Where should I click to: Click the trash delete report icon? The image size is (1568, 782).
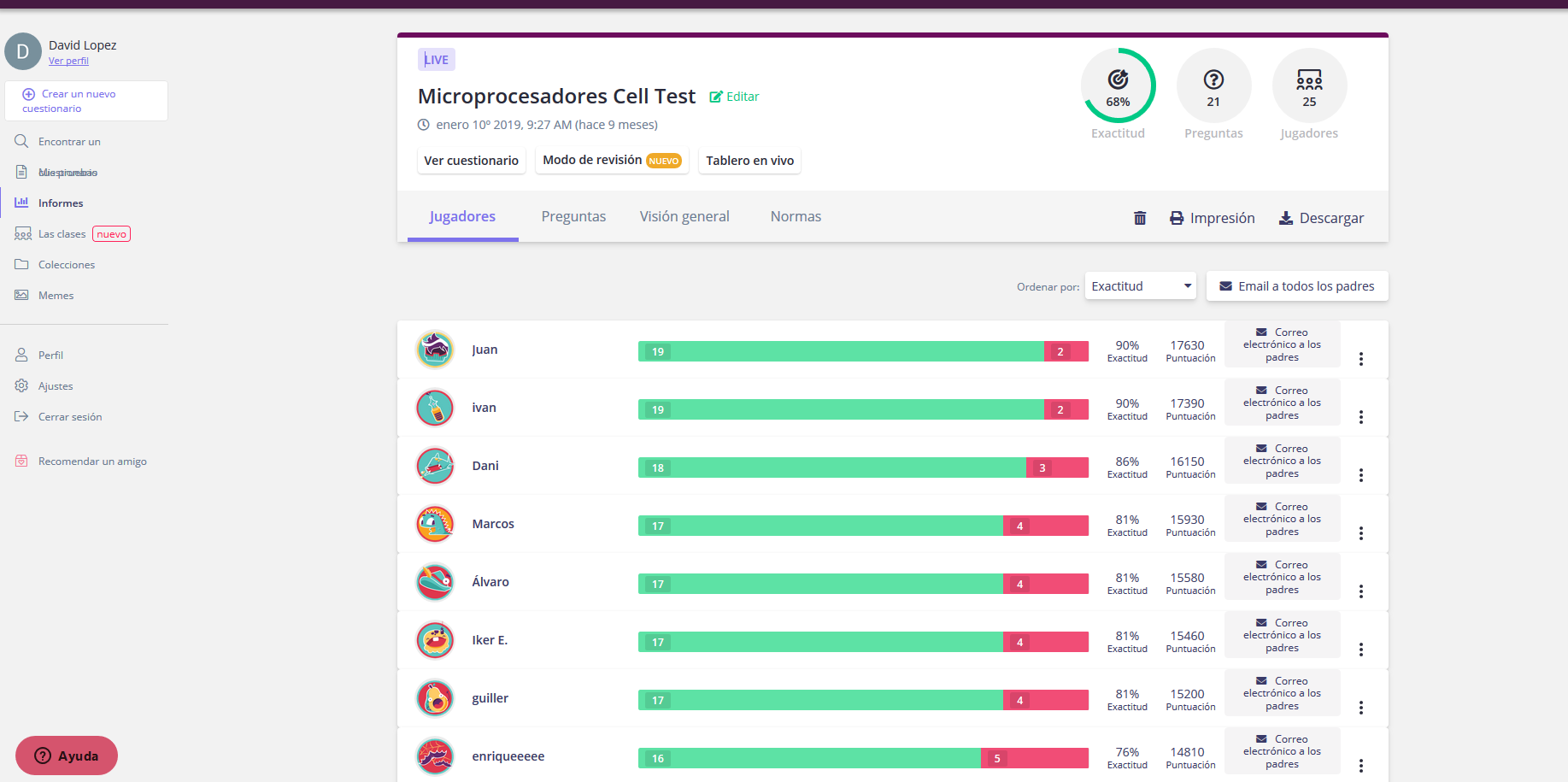(1139, 218)
